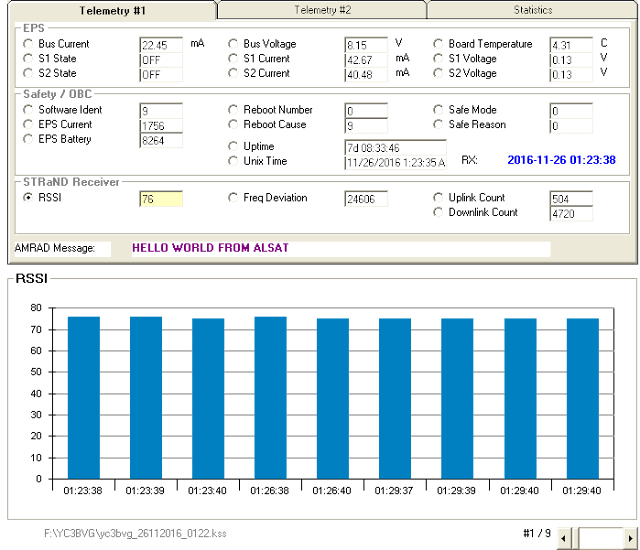Image resolution: width=640 pixels, height=550 pixels.
Task: Pick the EPS Battery radio button
Action: (x=28, y=139)
